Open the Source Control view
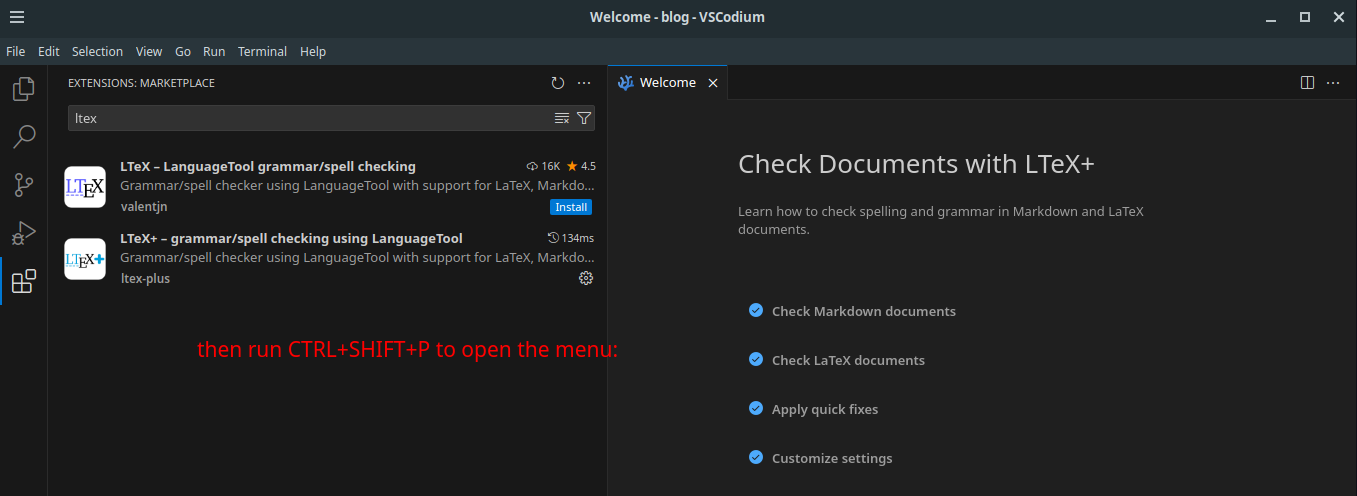This screenshot has height=496, width=1357. [x=23, y=185]
